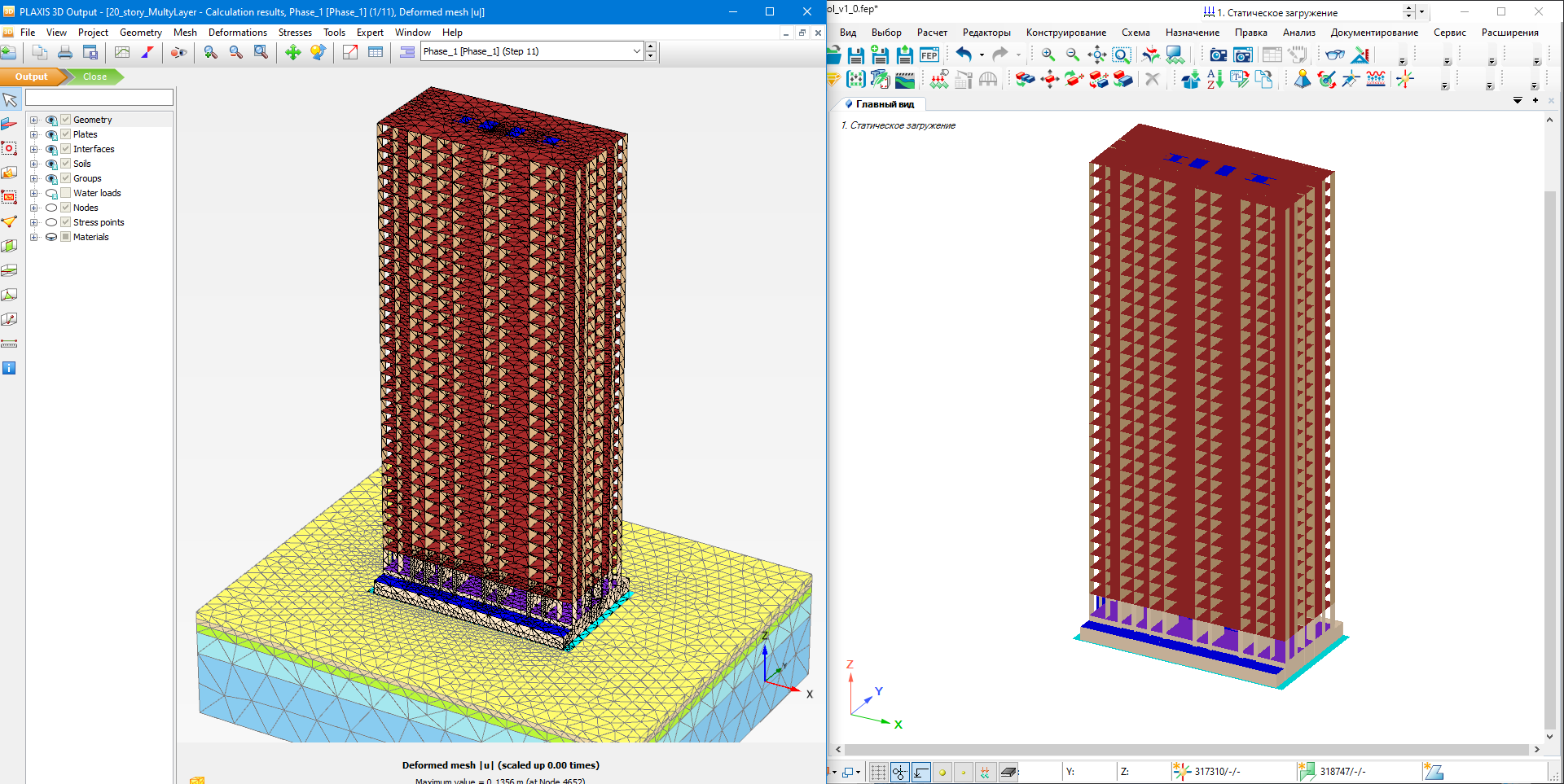Click the zoom out magnifier in PLAXIS toolbar

[x=236, y=52]
